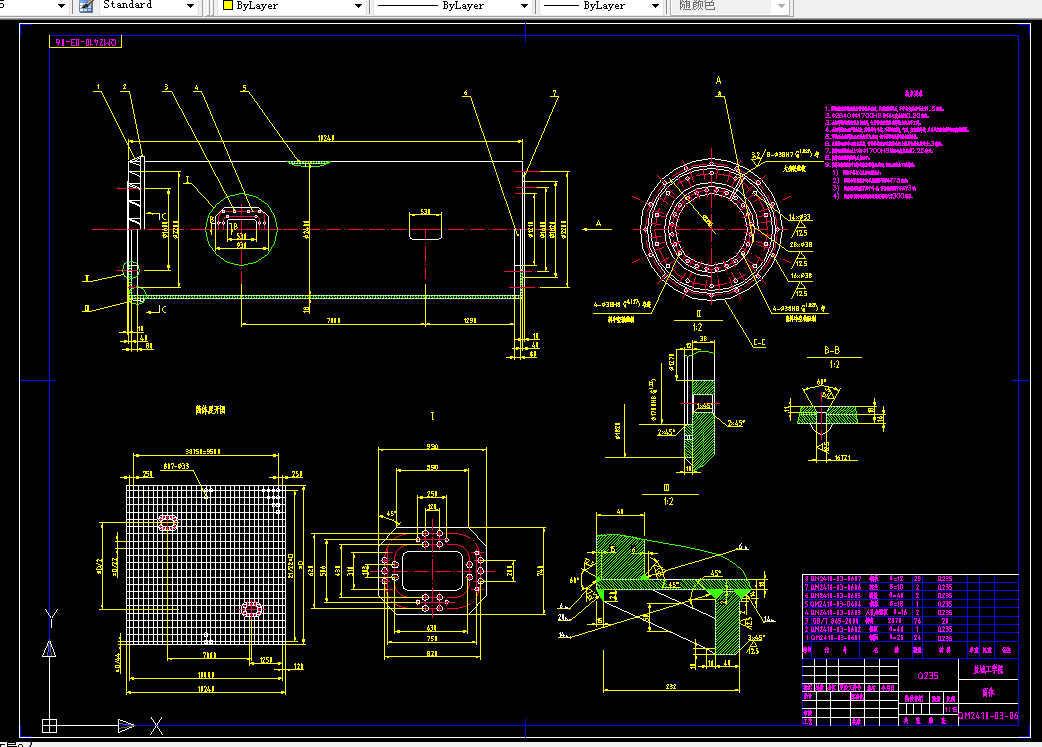
Task: Click the parts list row 3 GB/T standard cell
Action: [833, 621]
